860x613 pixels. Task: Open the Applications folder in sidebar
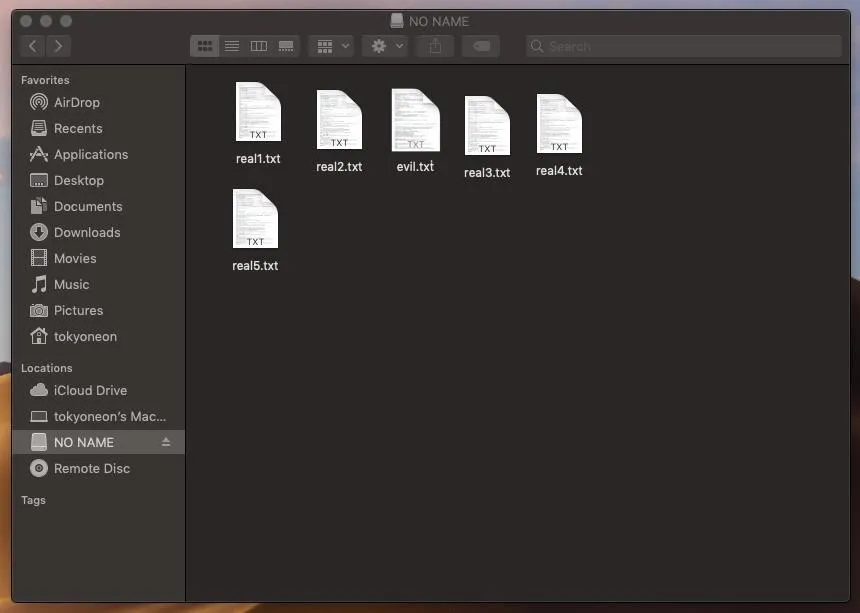coord(99,154)
